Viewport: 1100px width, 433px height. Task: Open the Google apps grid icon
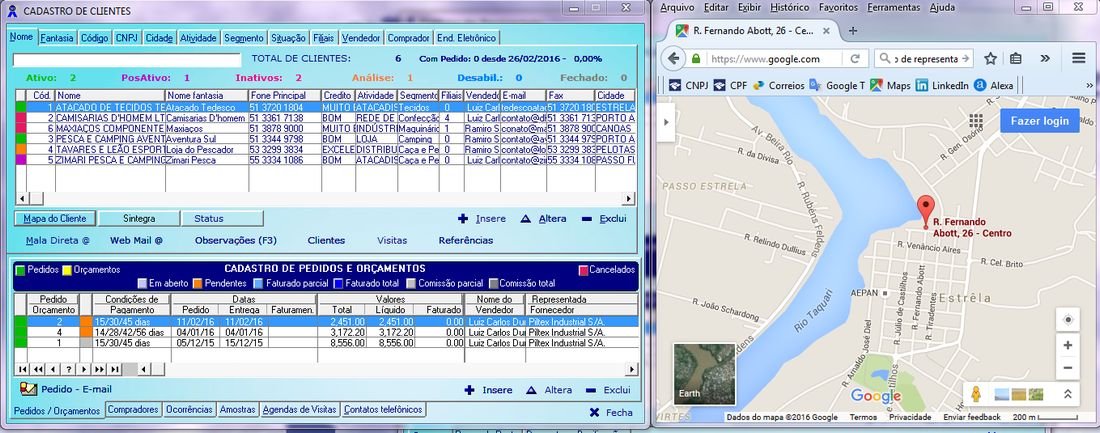[976, 120]
